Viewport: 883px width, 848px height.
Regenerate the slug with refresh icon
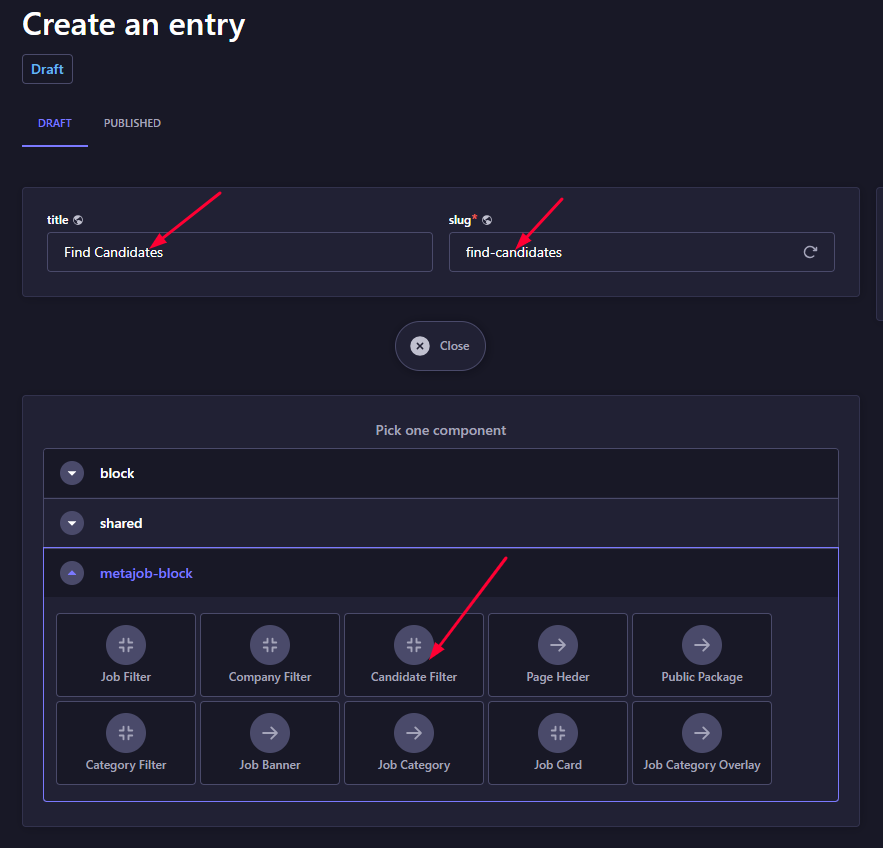pos(810,252)
